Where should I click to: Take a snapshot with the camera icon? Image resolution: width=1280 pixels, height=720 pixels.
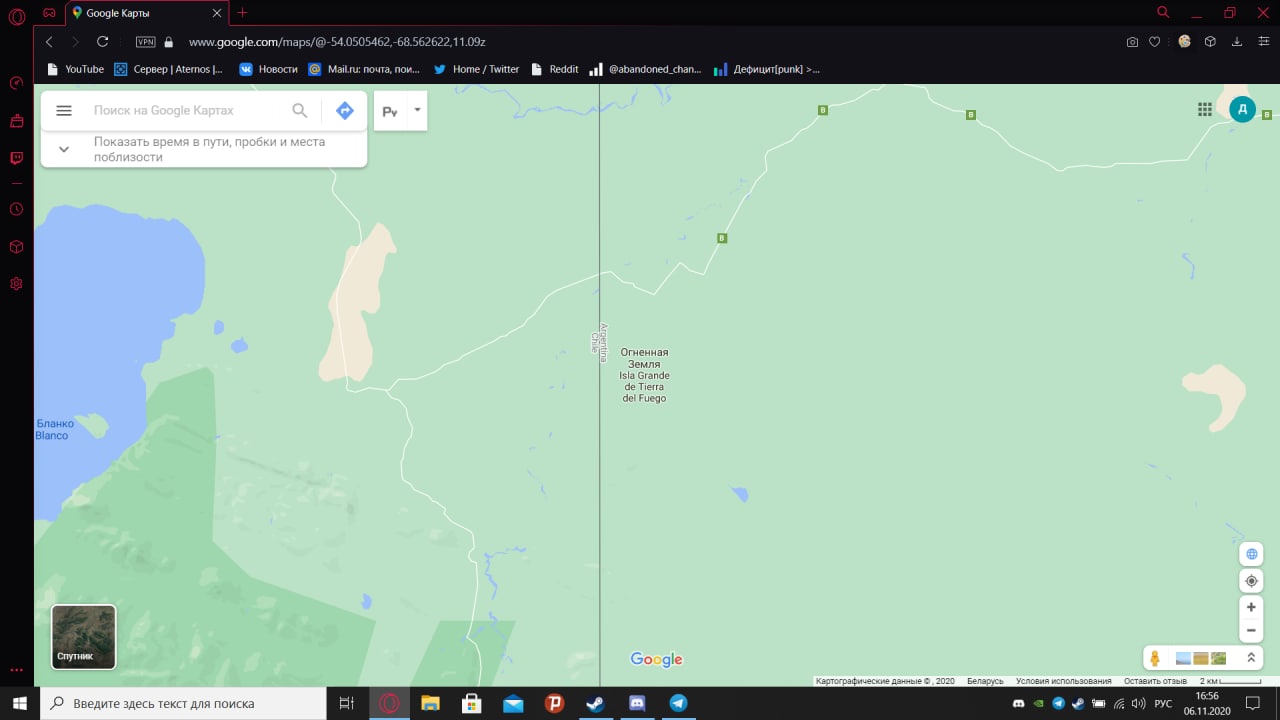[1132, 42]
